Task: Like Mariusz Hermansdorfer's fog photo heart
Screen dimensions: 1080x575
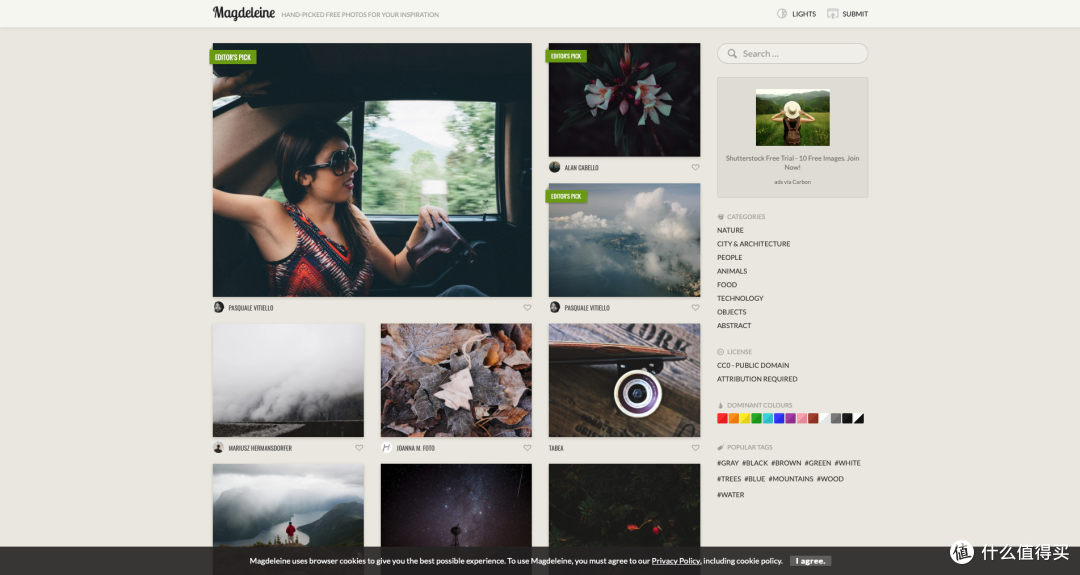Action: tap(359, 448)
